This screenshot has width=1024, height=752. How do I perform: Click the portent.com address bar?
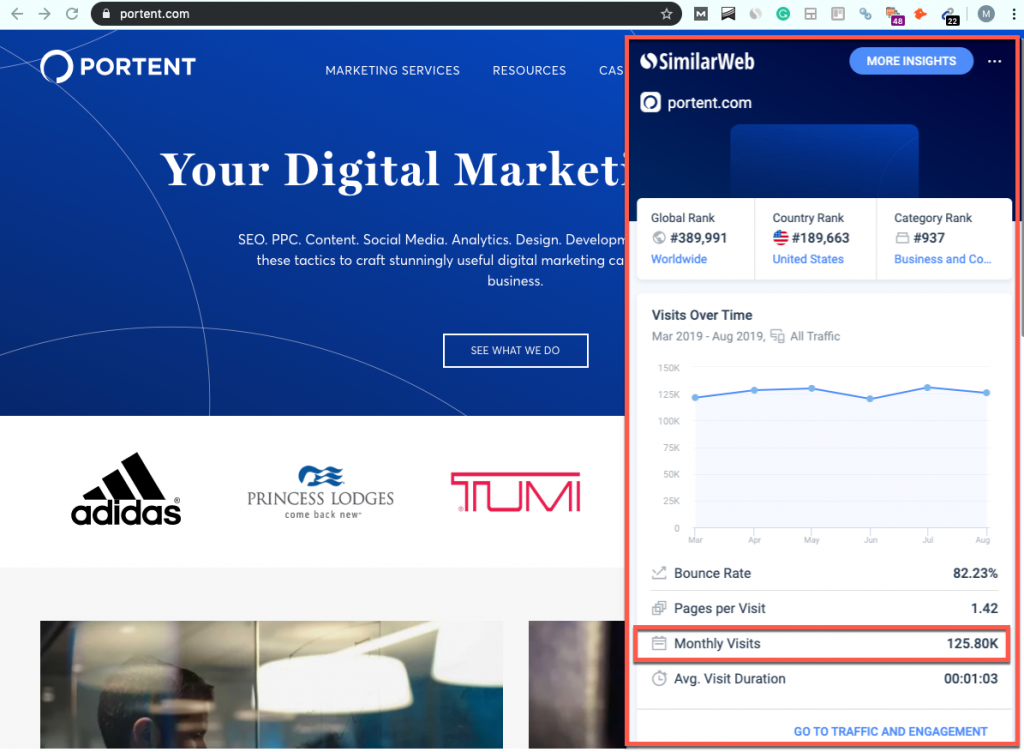pyautogui.click(x=385, y=14)
